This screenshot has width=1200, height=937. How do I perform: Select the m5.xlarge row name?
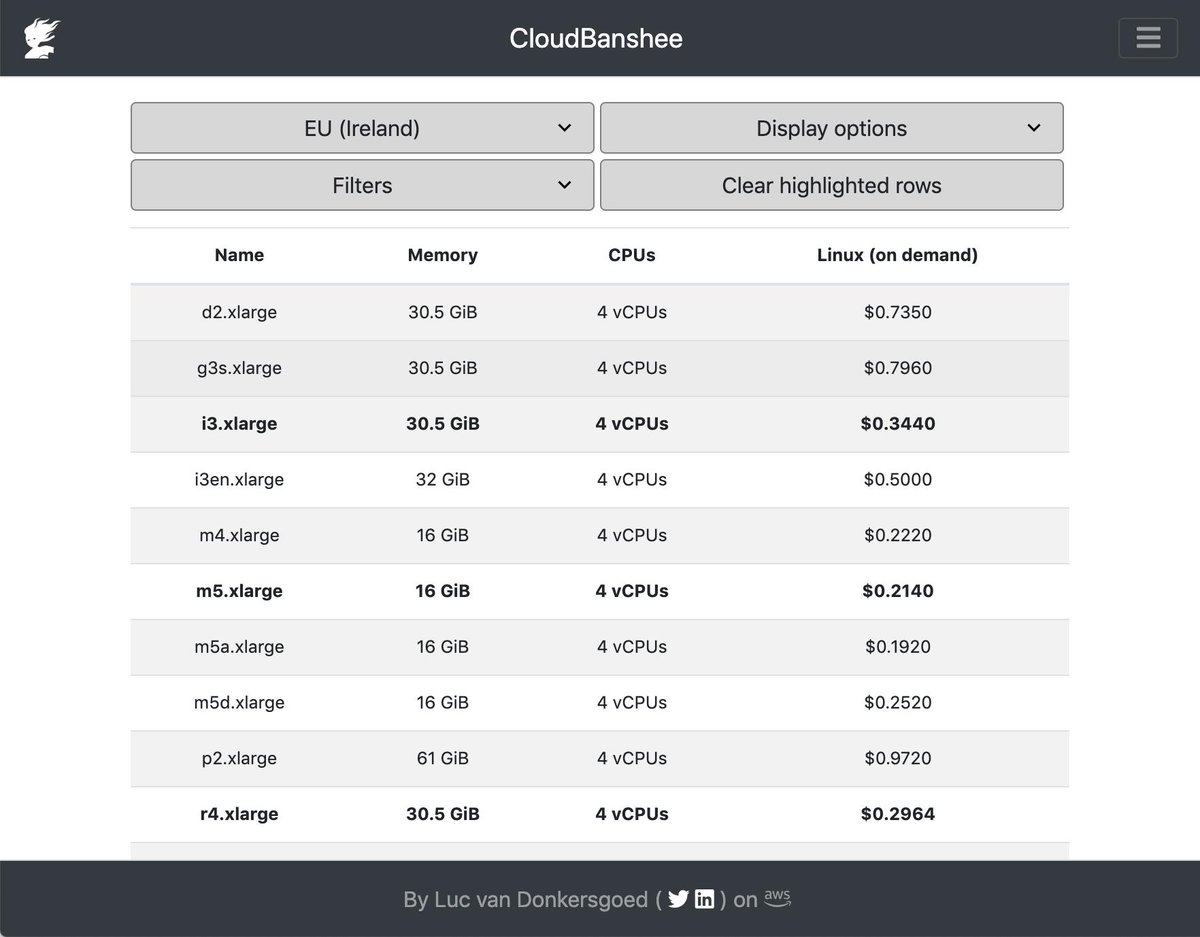239,591
